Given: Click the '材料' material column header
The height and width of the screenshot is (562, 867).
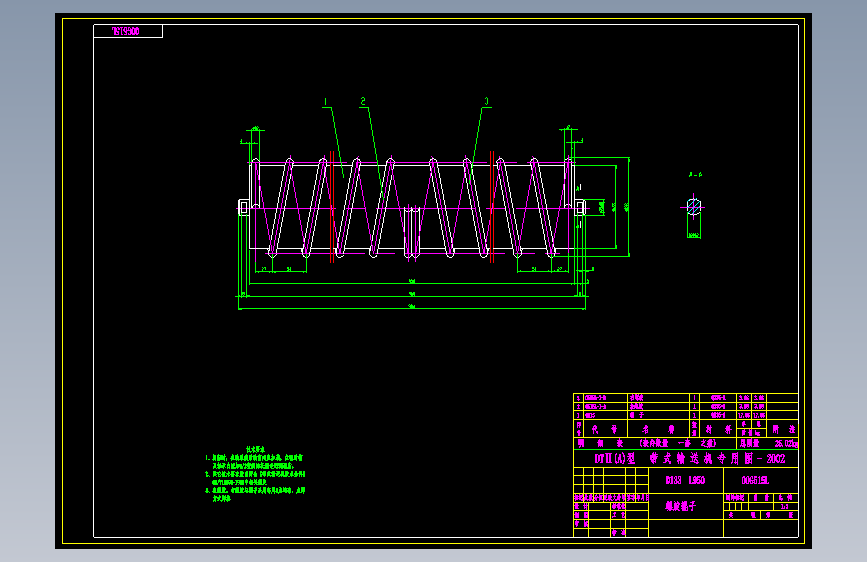Looking at the screenshot, I should point(718,429).
